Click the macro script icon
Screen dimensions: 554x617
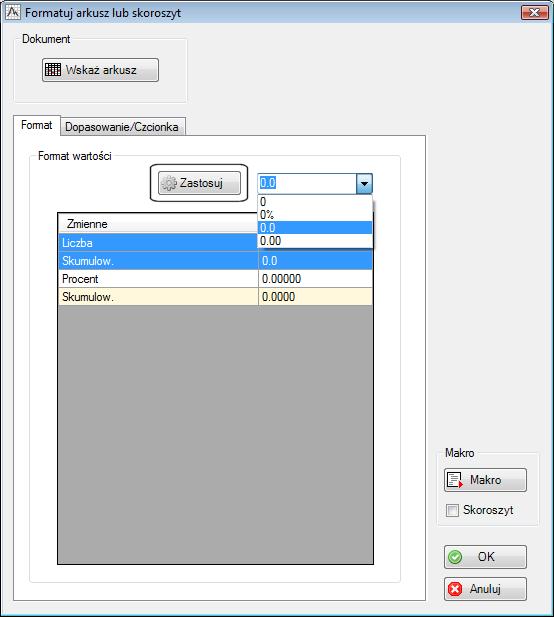click(455, 480)
